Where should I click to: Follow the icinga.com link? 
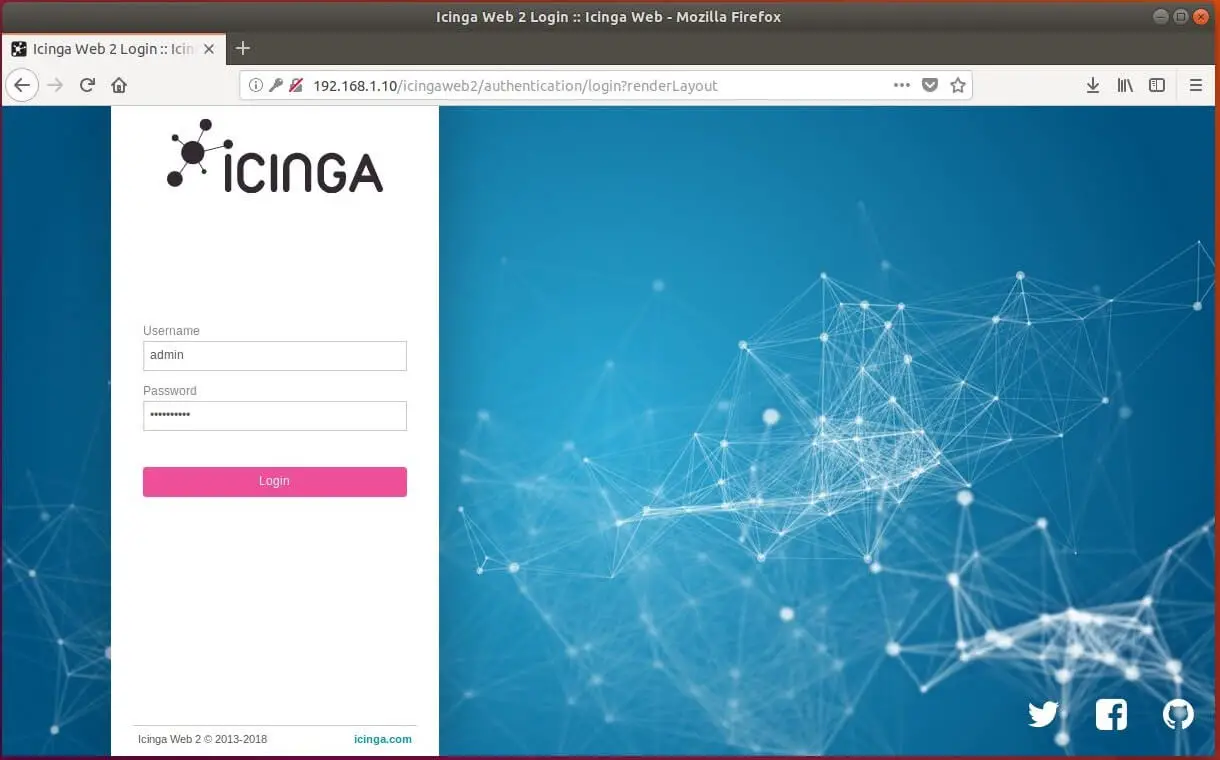coord(383,740)
